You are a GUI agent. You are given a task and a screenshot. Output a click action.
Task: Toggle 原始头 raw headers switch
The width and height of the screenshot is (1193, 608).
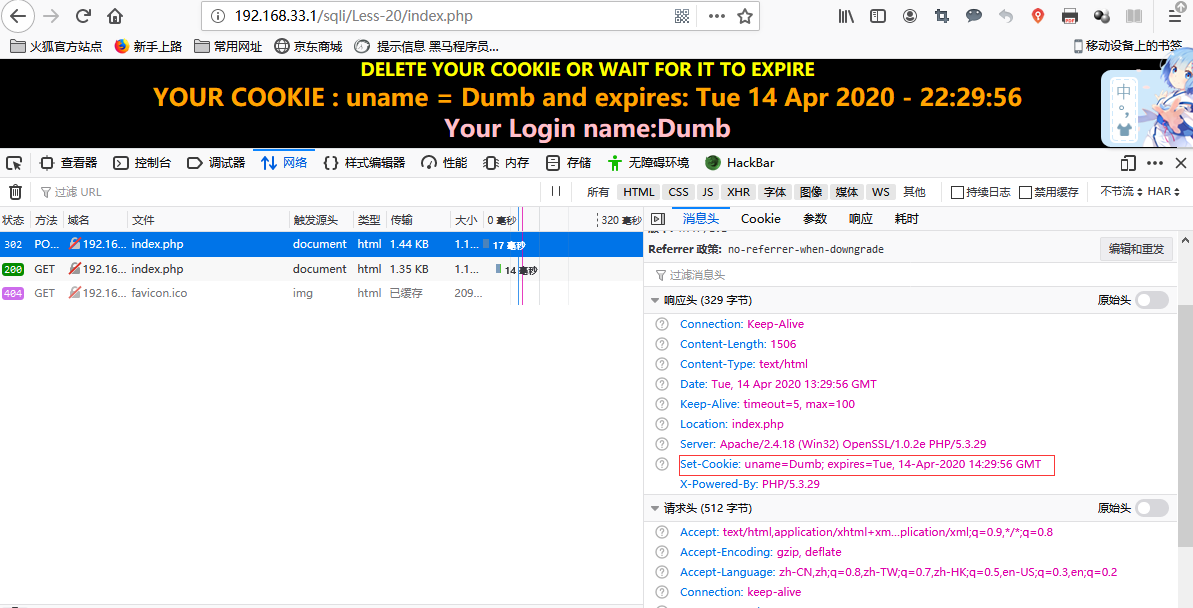(1150, 299)
